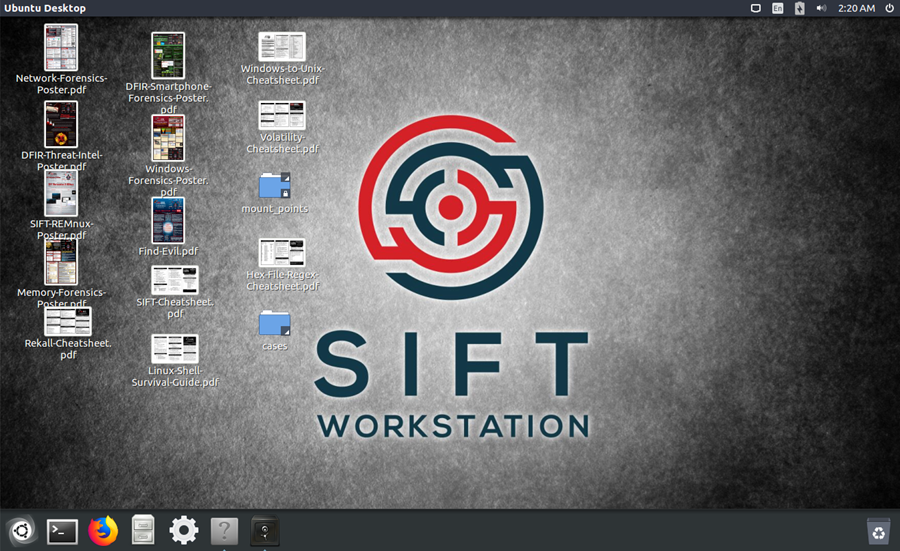
Task: Select the mount_points folder icon
Action: [x=274, y=185]
